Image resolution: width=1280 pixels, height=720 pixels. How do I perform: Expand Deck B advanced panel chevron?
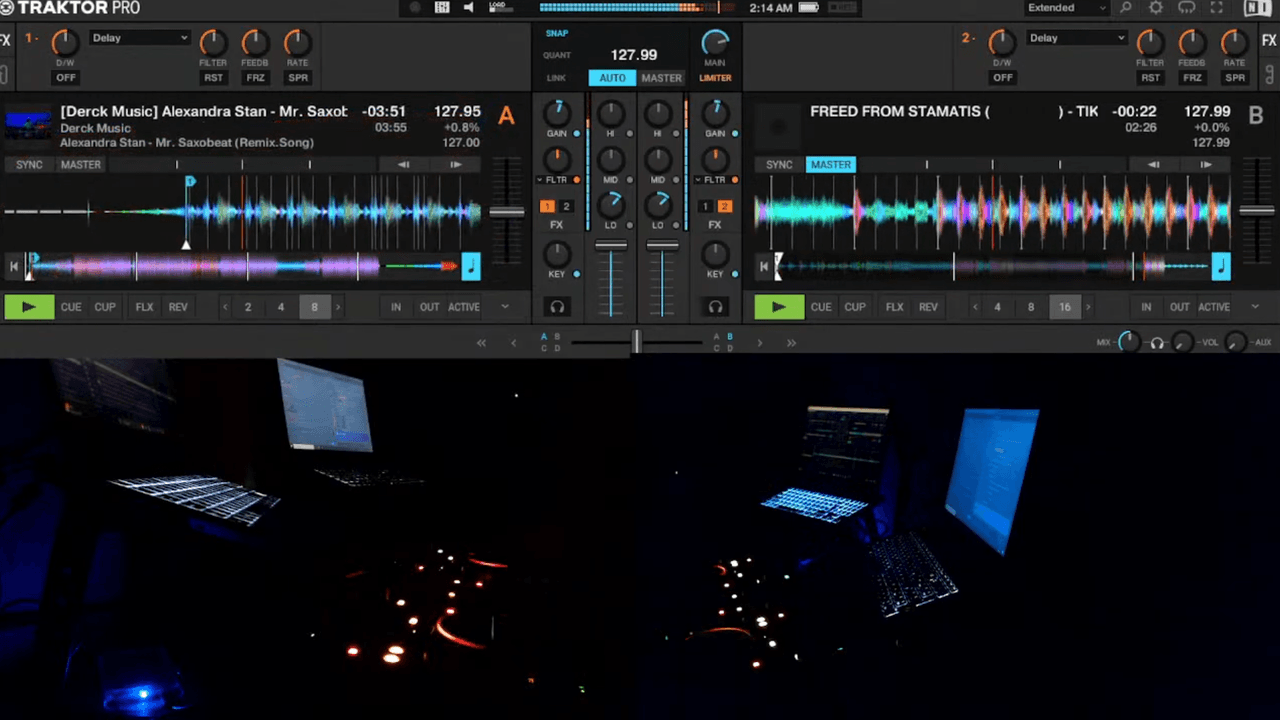pos(1254,307)
